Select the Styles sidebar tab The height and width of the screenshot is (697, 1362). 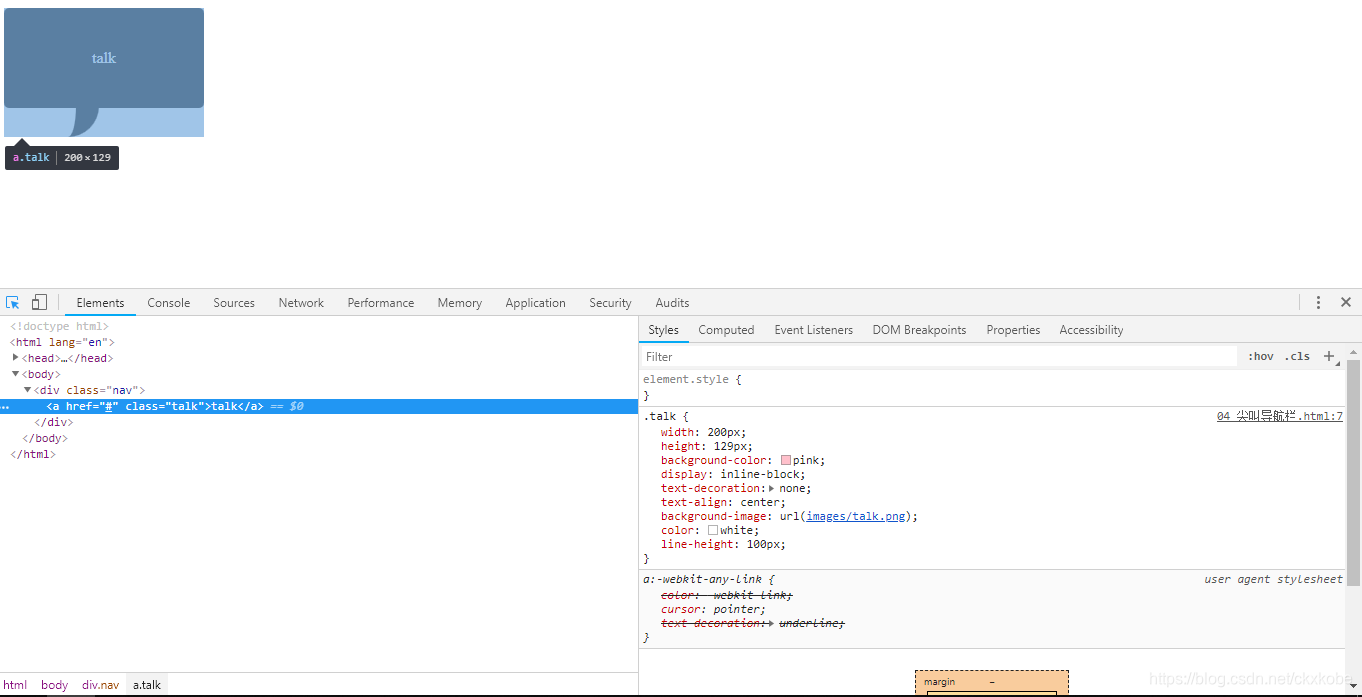click(663, 330)
